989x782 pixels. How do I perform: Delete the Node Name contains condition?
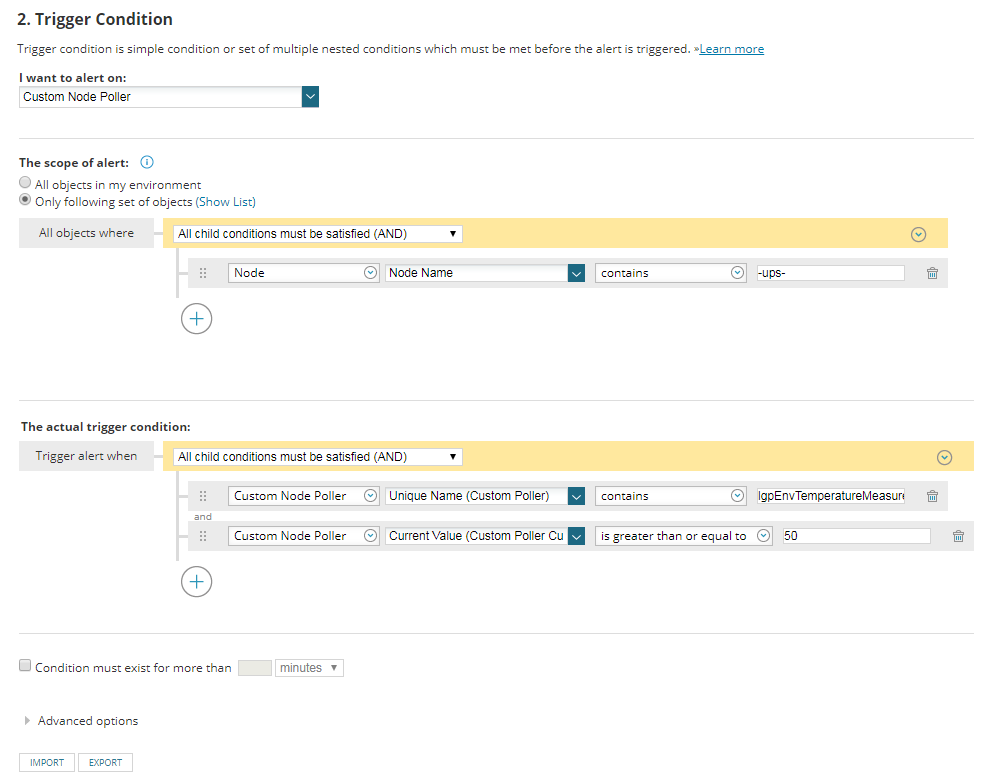click(x=932, y=273)
